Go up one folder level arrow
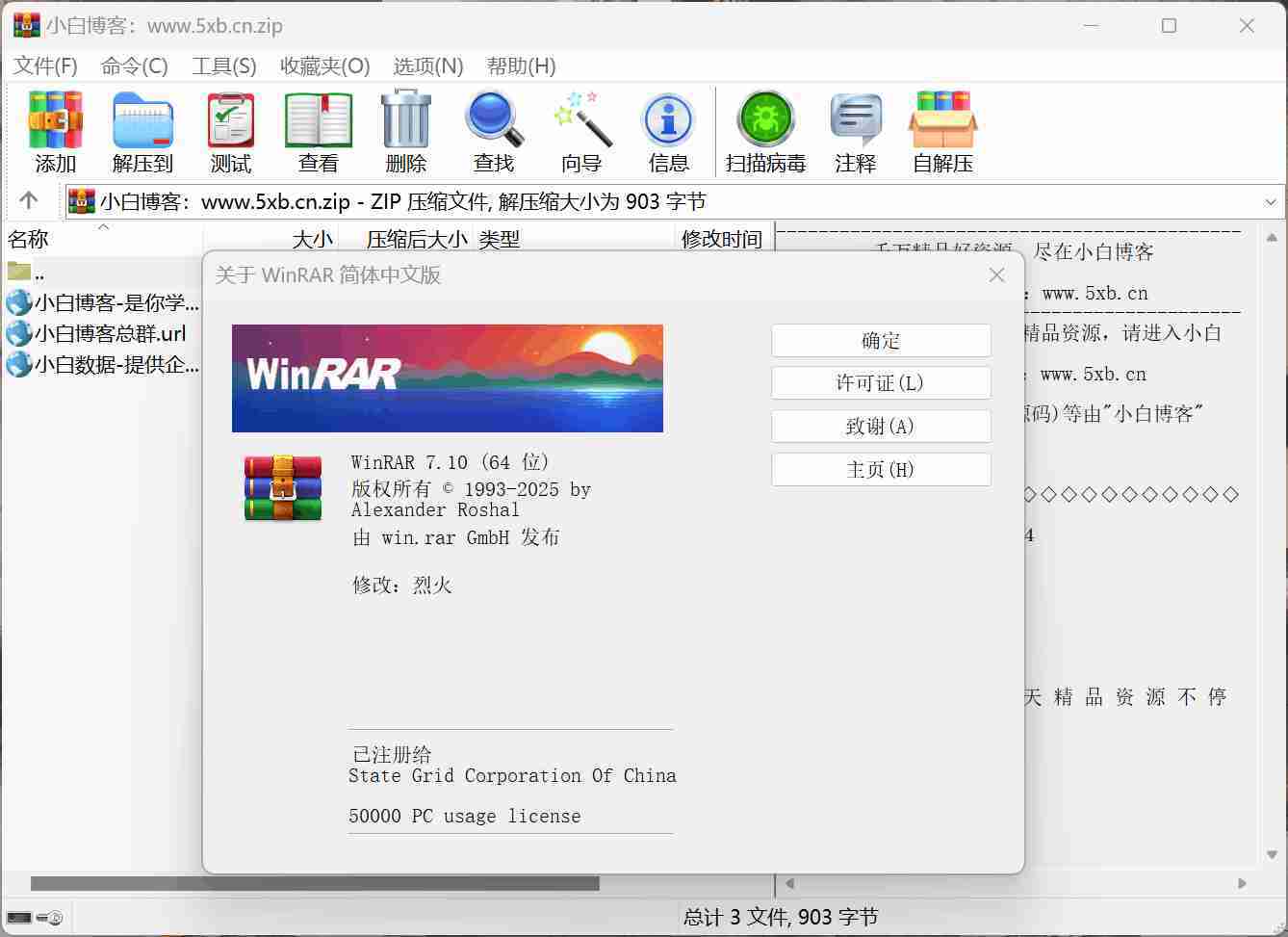This screenshot has height=937, width=1288. 29,200
